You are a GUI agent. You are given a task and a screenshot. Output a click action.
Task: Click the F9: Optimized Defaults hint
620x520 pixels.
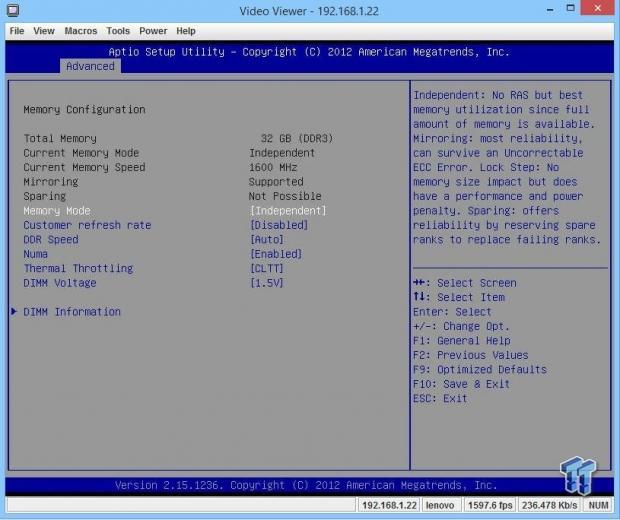(x=480, y=369)
